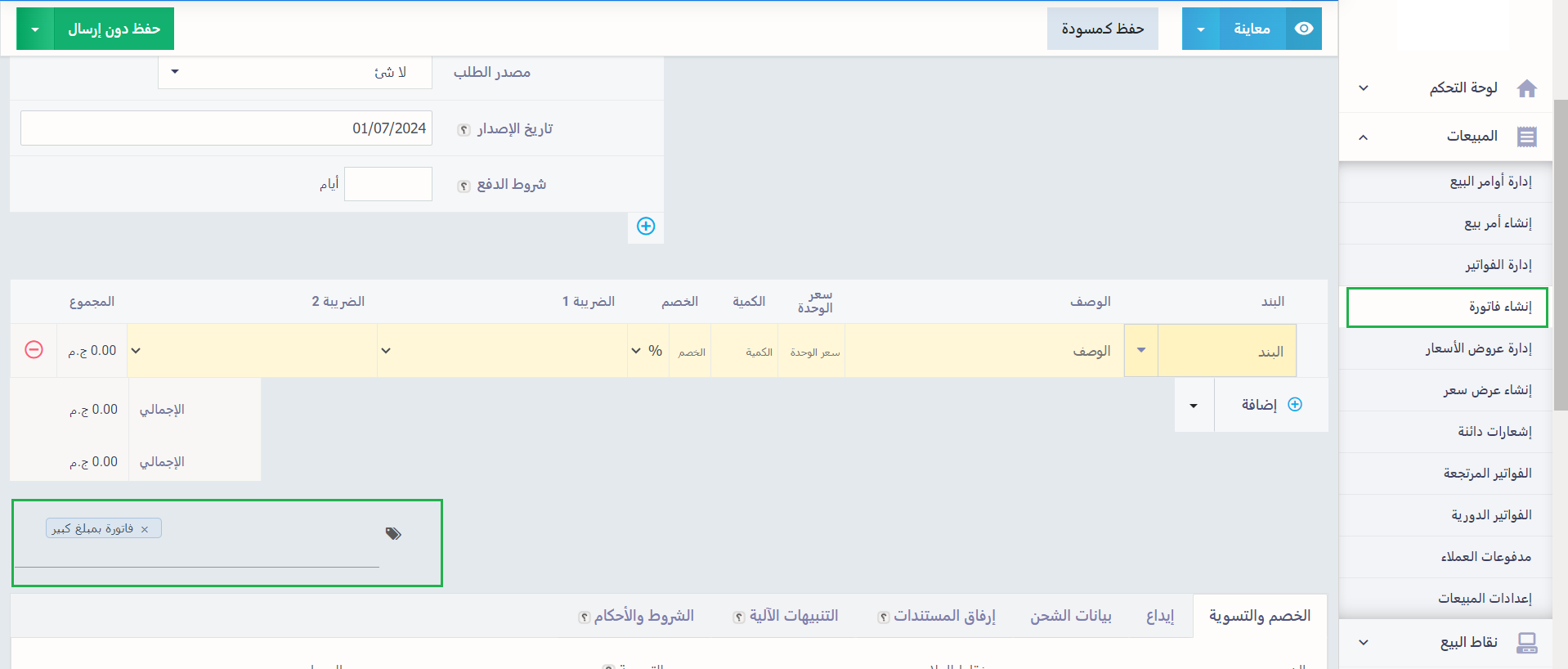Click the حفظ كمسودة button
1568x669 pixels.
pos(1102,29)
